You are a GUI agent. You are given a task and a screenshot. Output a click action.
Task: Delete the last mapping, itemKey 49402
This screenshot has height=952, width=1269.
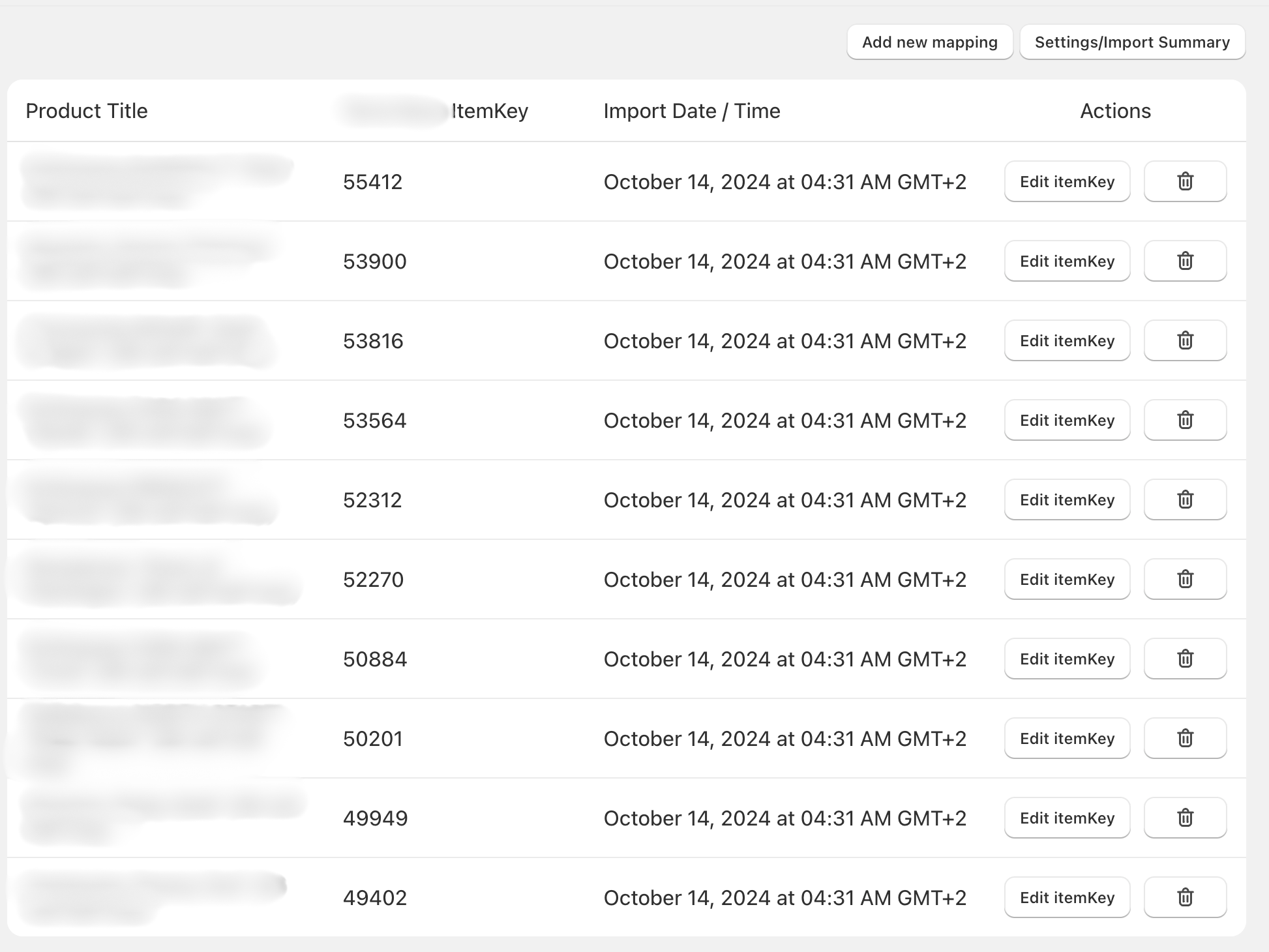(x=1185, y=897)
